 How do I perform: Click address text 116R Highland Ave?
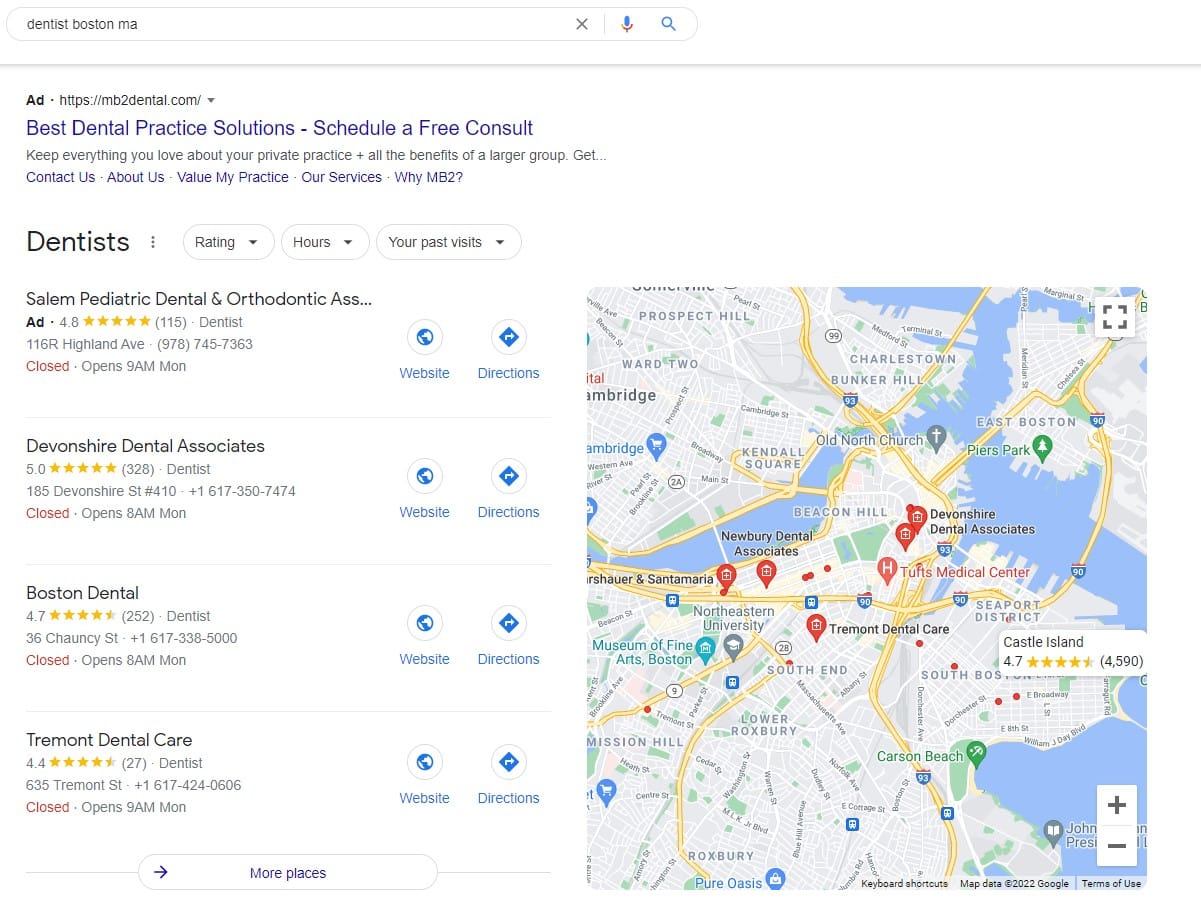(85, 344)
